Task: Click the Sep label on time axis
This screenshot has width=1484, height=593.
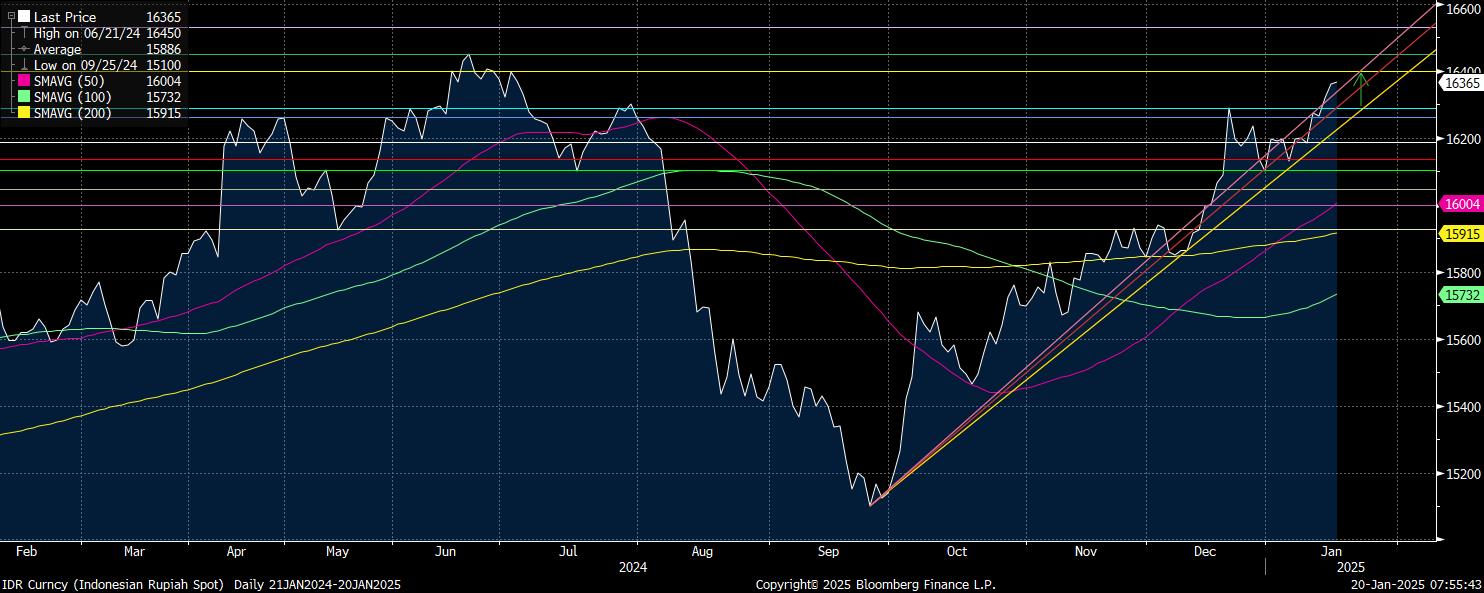Action: click(827, 551)
